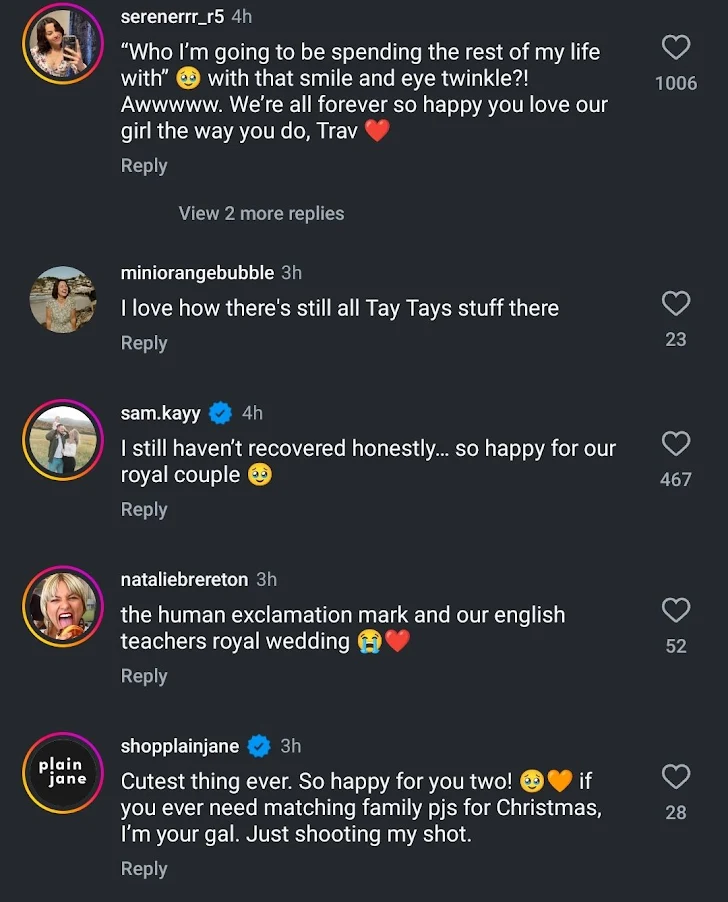Reply to nataliebrereton's comment

[144, 676]
